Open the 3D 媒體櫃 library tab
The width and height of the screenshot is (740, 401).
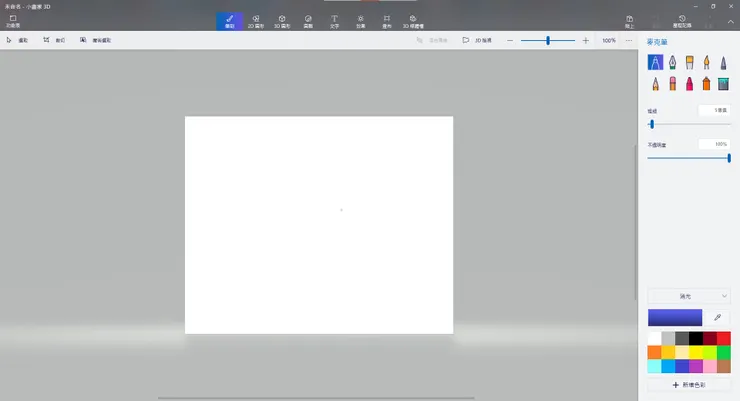413,21
